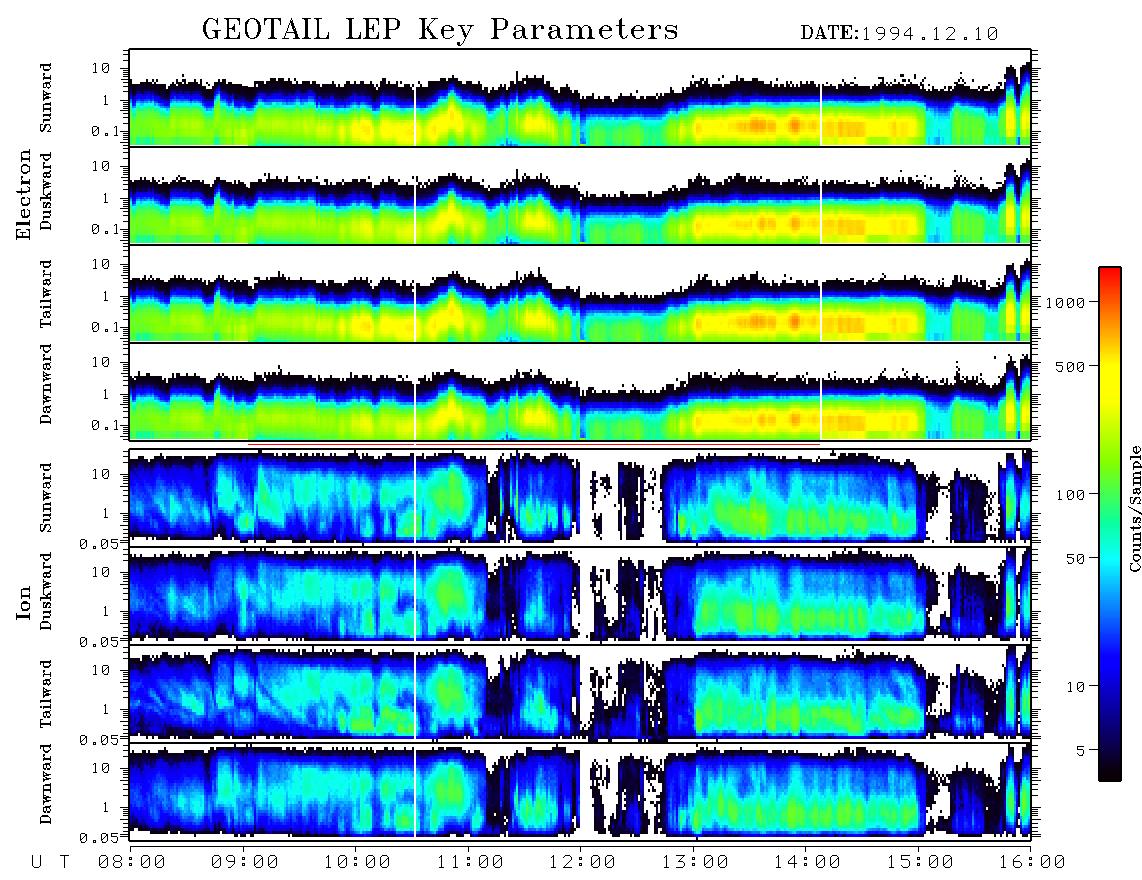Click the Ion Duskward spectrogram panel

tap(580, 595)
